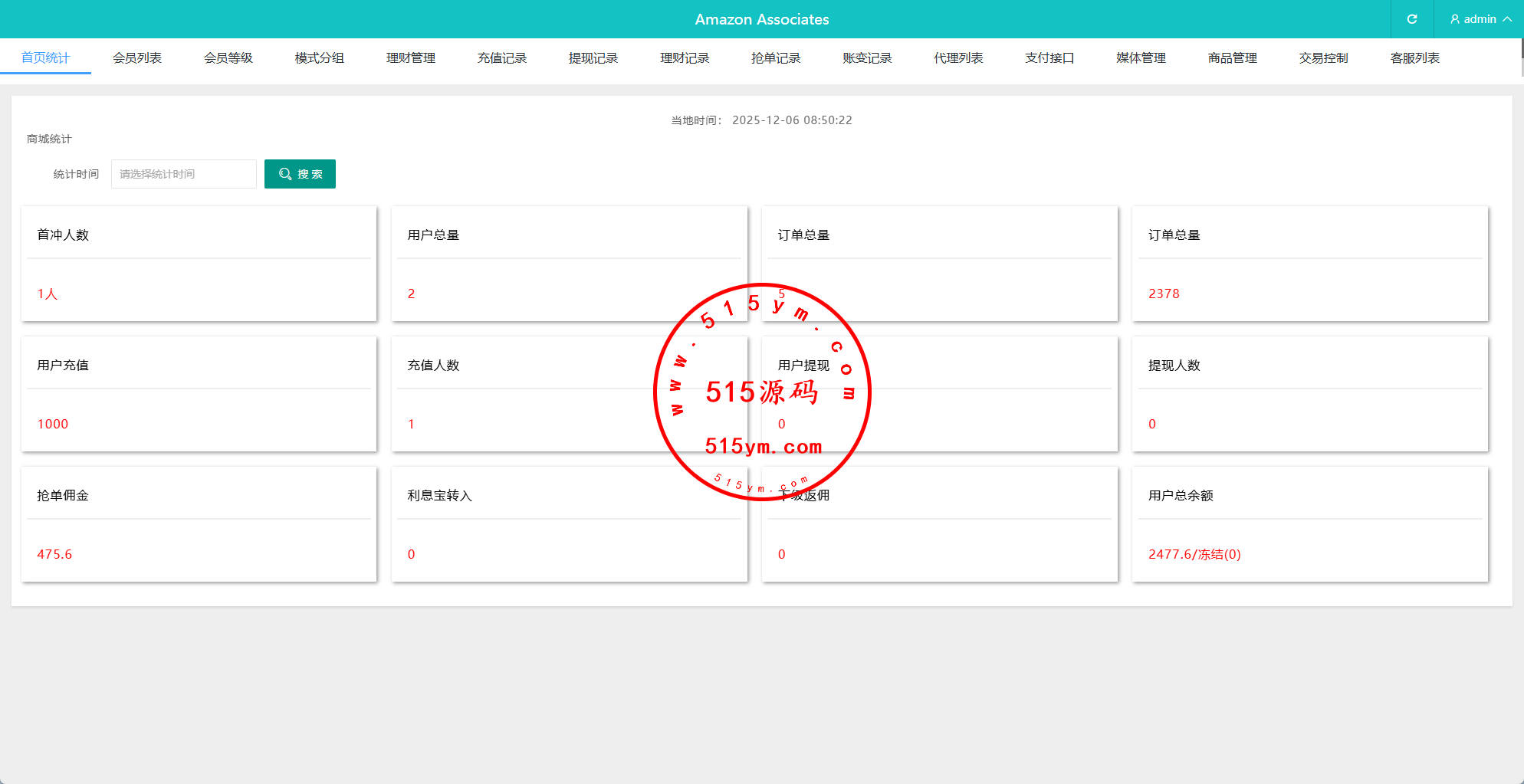
Task: Click the search button with magnifier
Action: click(x=300, y=174)
